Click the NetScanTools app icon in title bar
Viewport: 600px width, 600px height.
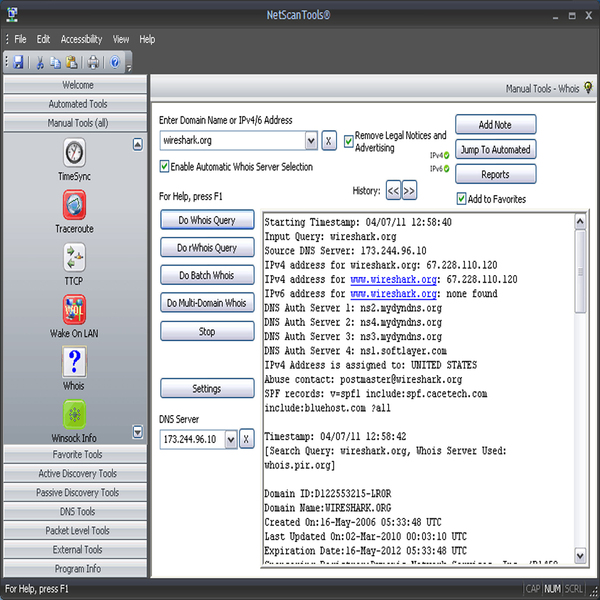click(x=12, y=15)
